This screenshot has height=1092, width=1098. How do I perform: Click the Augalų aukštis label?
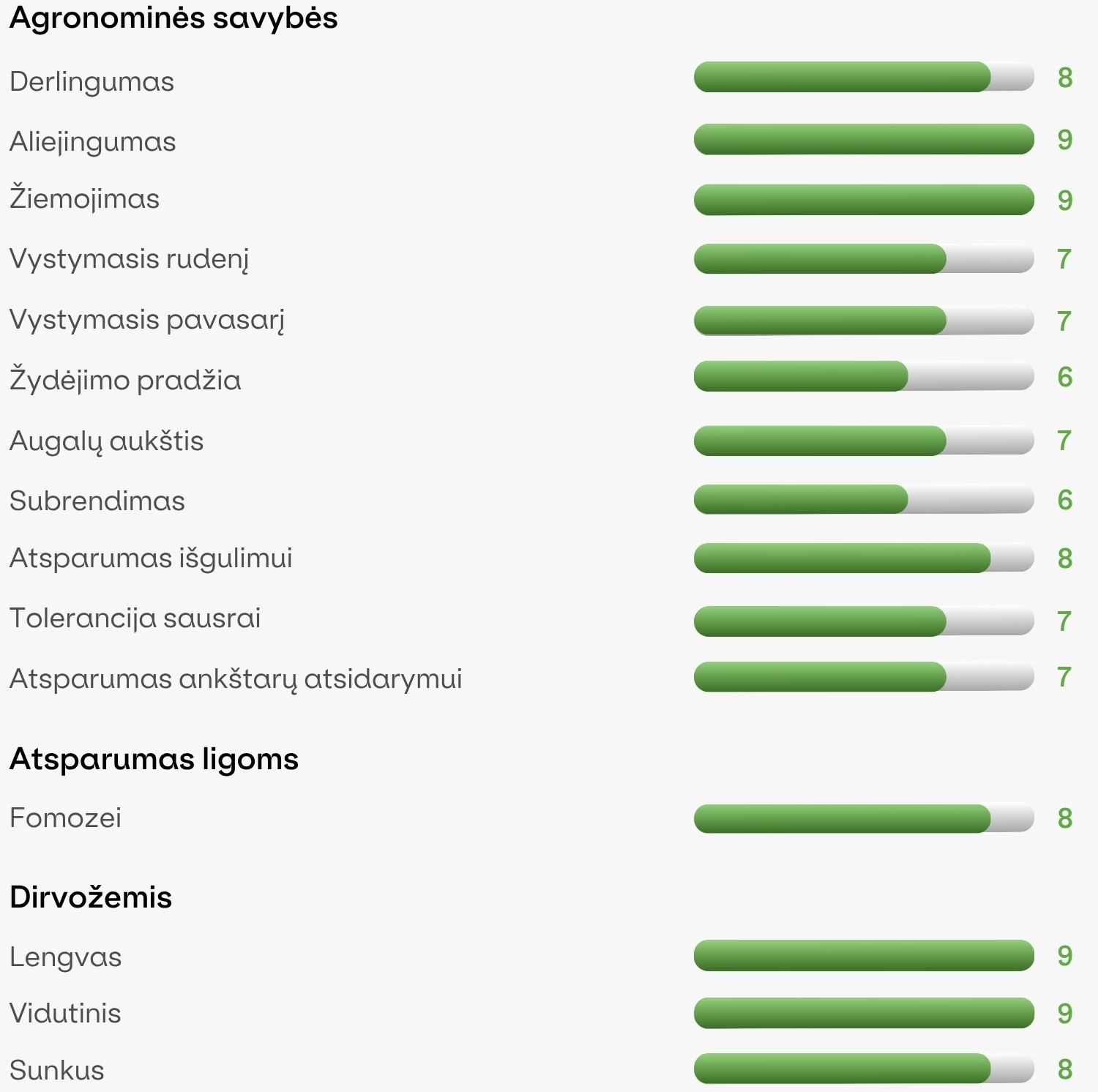107,441
